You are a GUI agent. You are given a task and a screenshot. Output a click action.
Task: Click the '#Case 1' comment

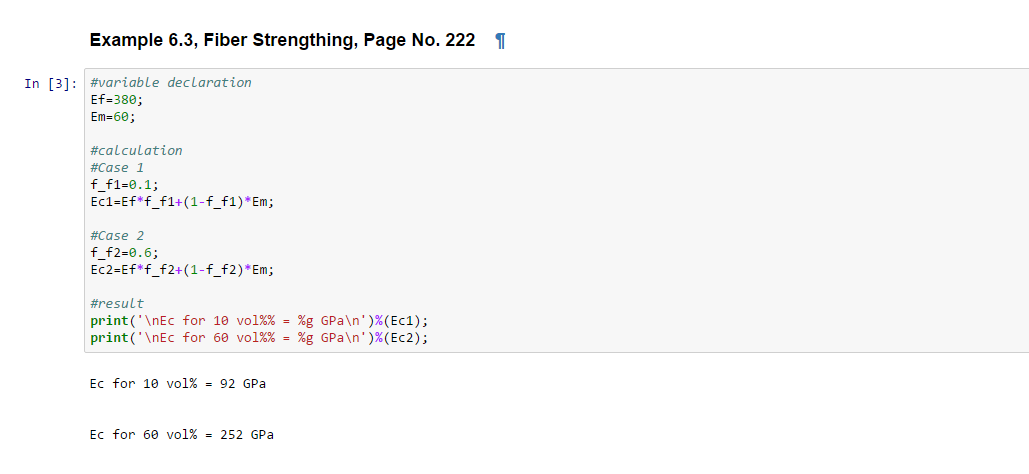click(x=116, y=167)
